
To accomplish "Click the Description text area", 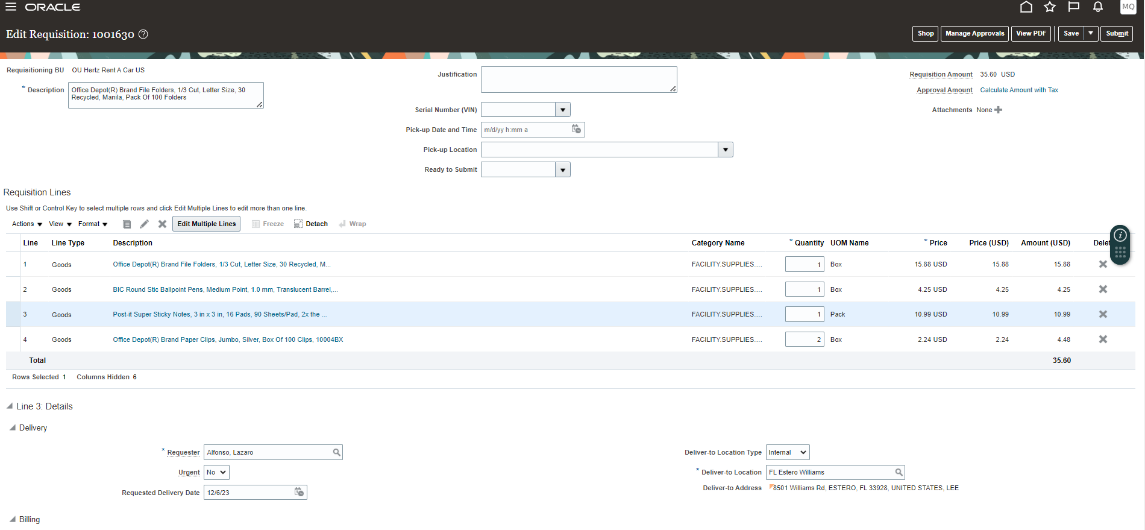I will 166,96.
